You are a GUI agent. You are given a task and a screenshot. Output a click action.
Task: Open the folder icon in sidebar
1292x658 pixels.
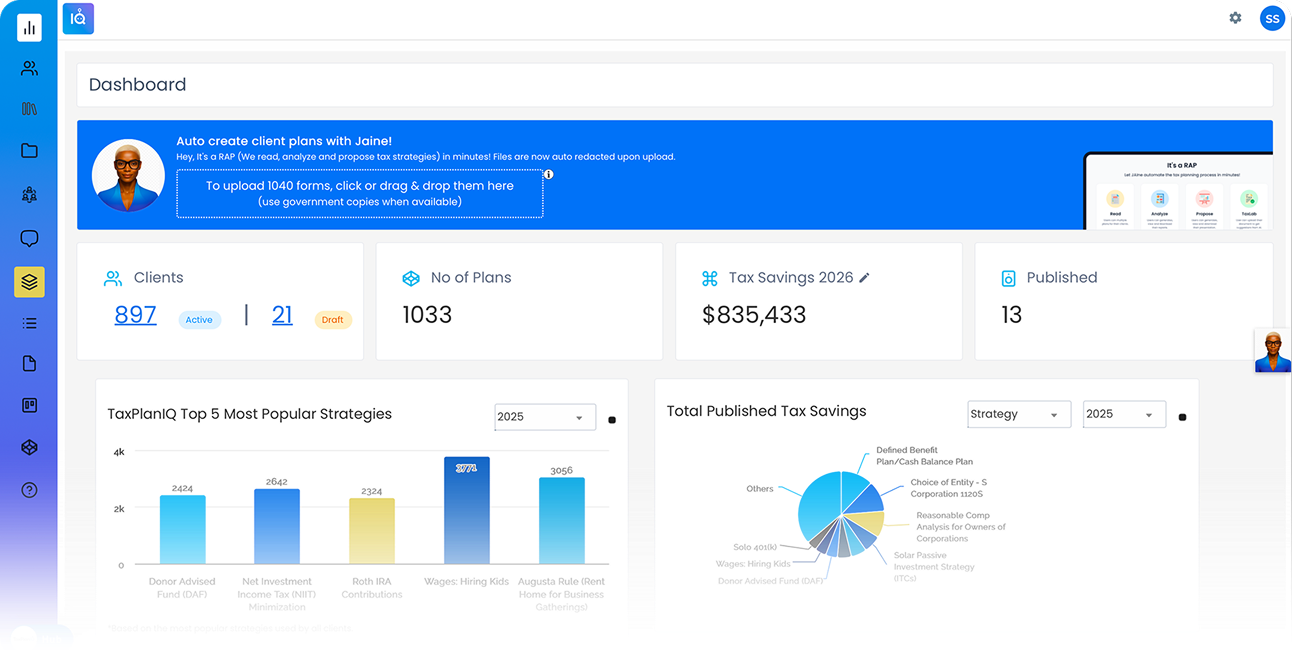pyautogui.click(x=29, y=150)
